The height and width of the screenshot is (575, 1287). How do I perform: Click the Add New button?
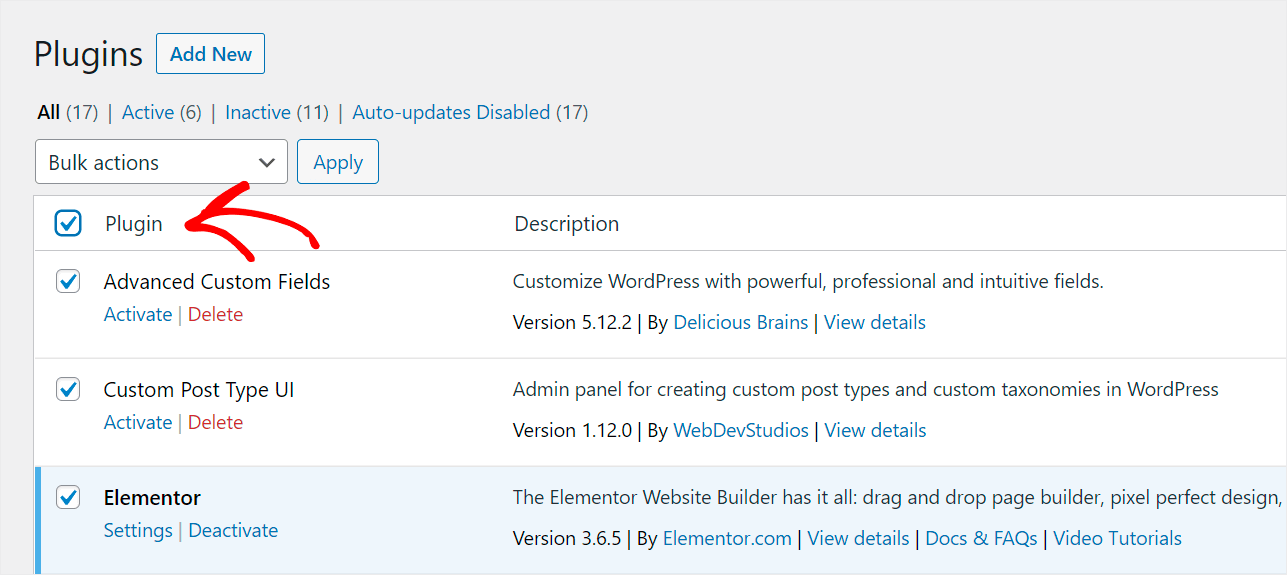(210, 54)
